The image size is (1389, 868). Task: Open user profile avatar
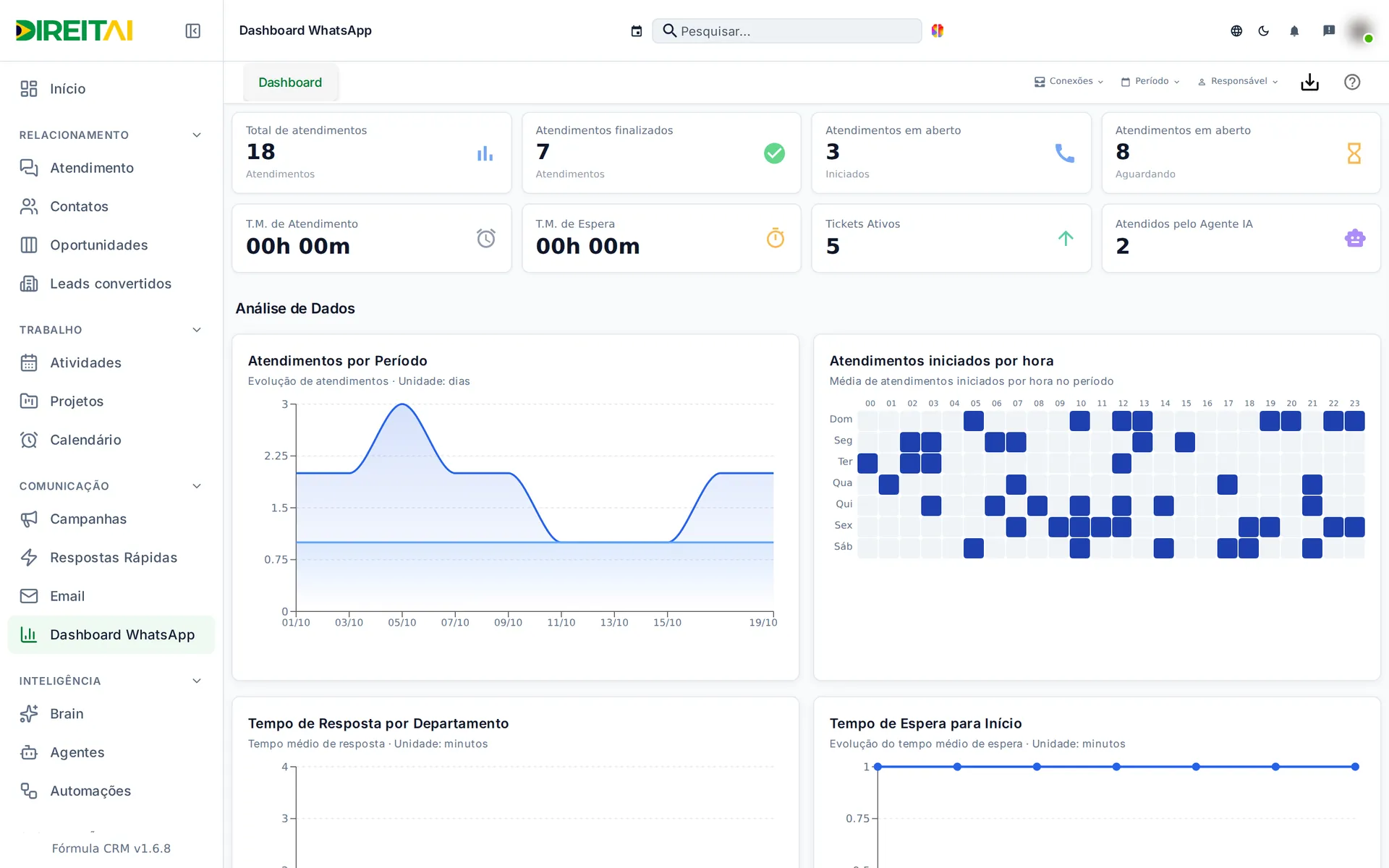[x=1360, y=30]
